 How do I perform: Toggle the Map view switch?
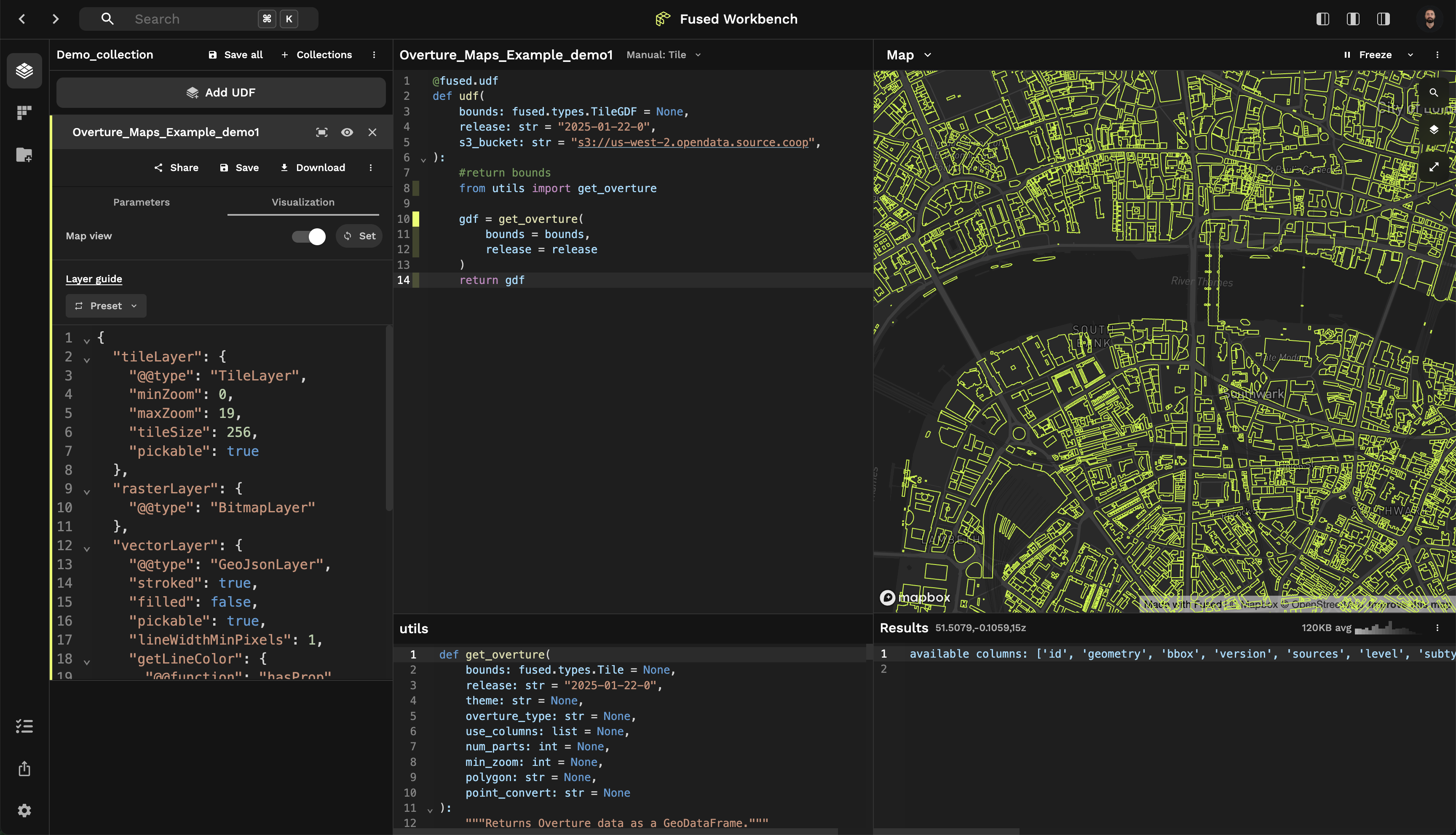click(308, 236)
